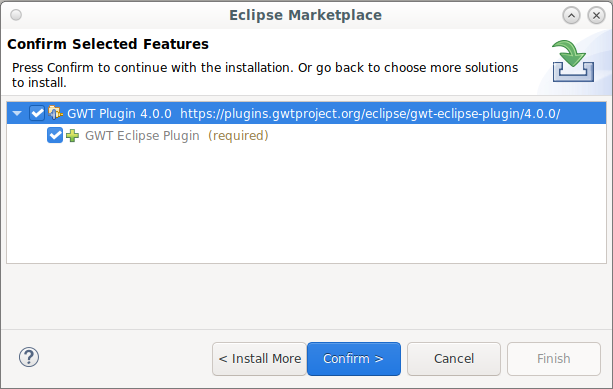Click the plugins.gwtproject.org update site URL
This screenshot has width=613, height=389.
370,114
